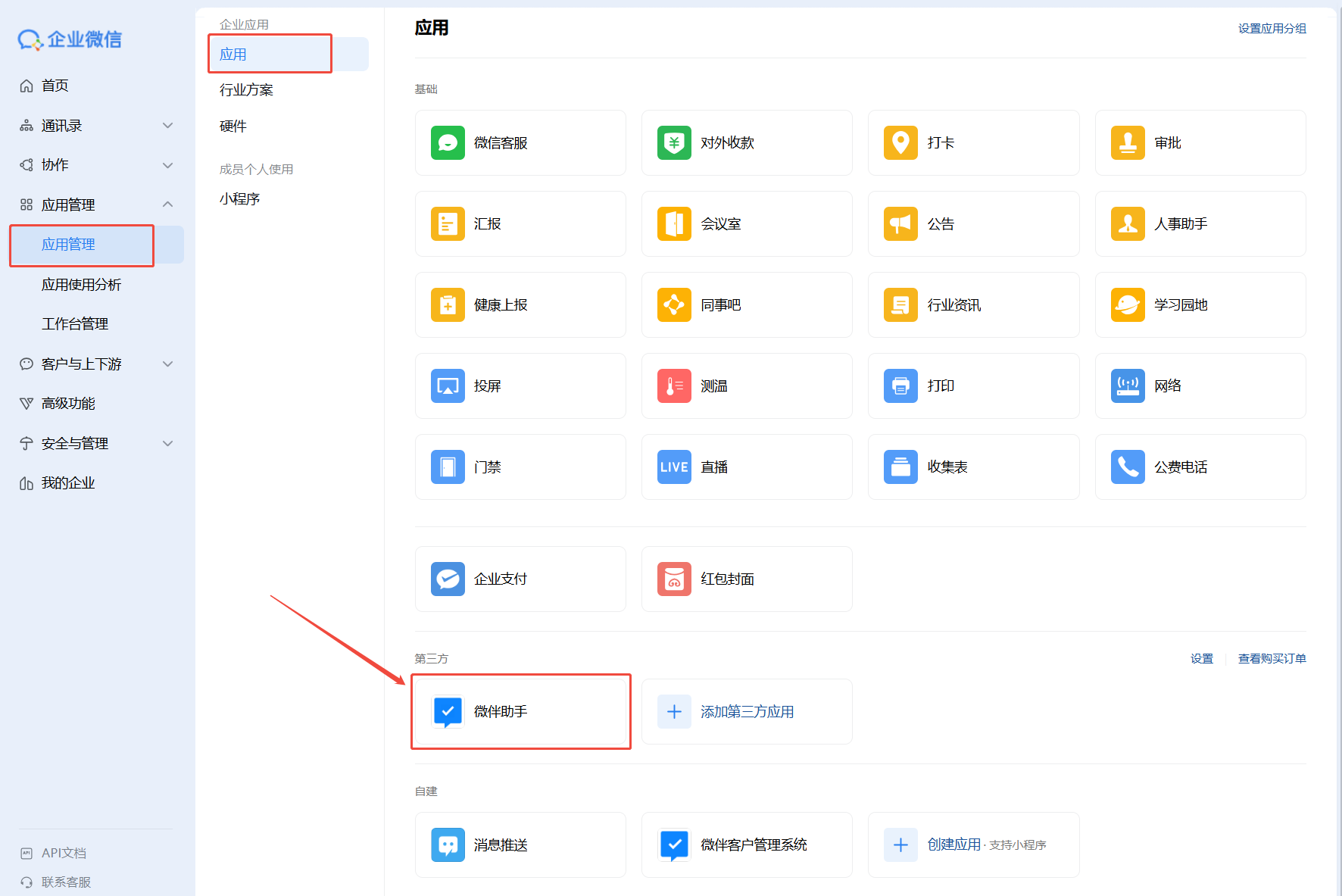Click the 测温 thermometer icon

673,386
